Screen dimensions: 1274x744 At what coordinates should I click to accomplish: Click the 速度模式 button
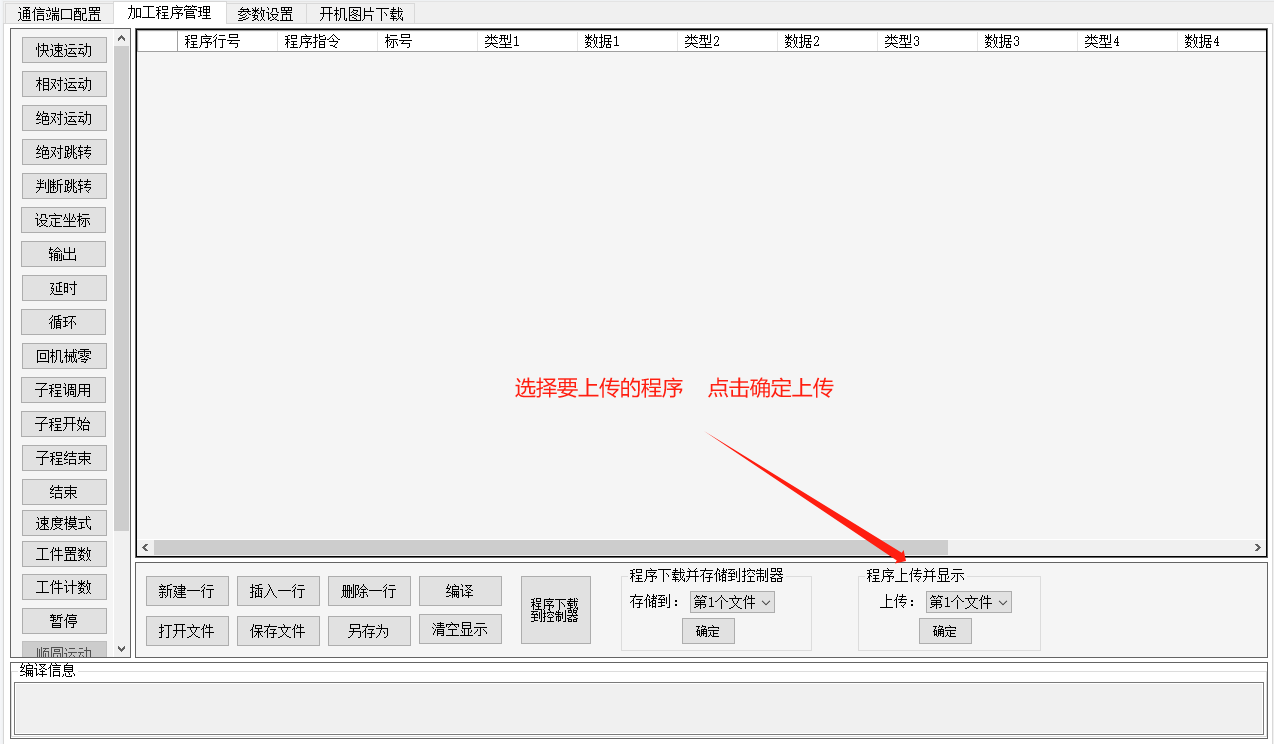(x=64, y=523)
